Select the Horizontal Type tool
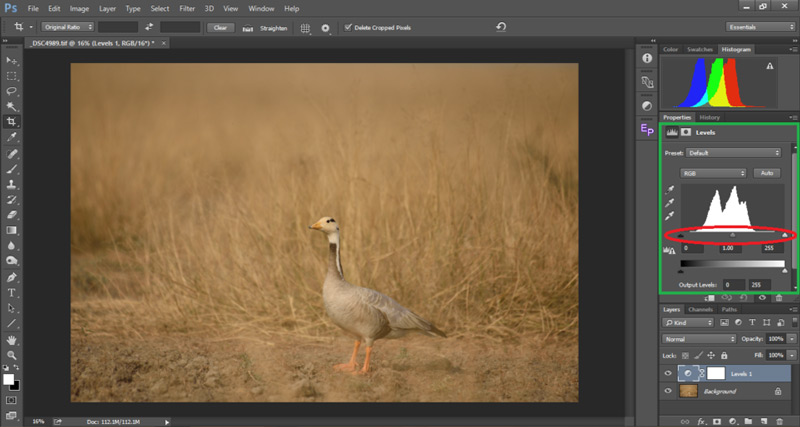The height and width of the screenshot is (427, 800). [12, 293]
